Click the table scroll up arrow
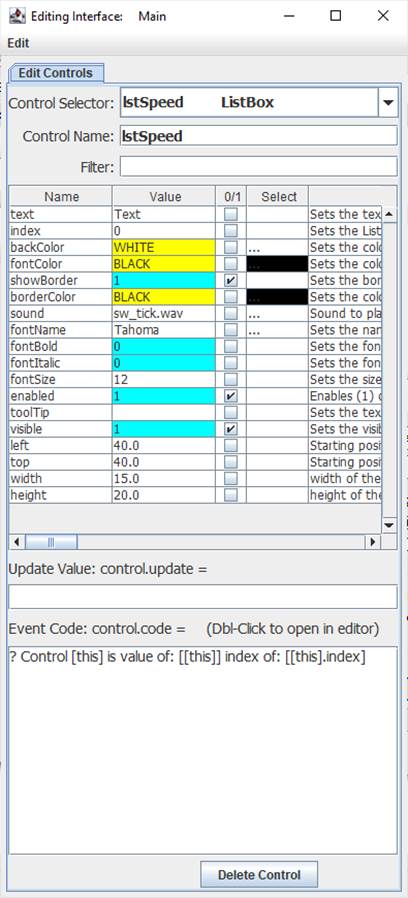 point(389,215)
